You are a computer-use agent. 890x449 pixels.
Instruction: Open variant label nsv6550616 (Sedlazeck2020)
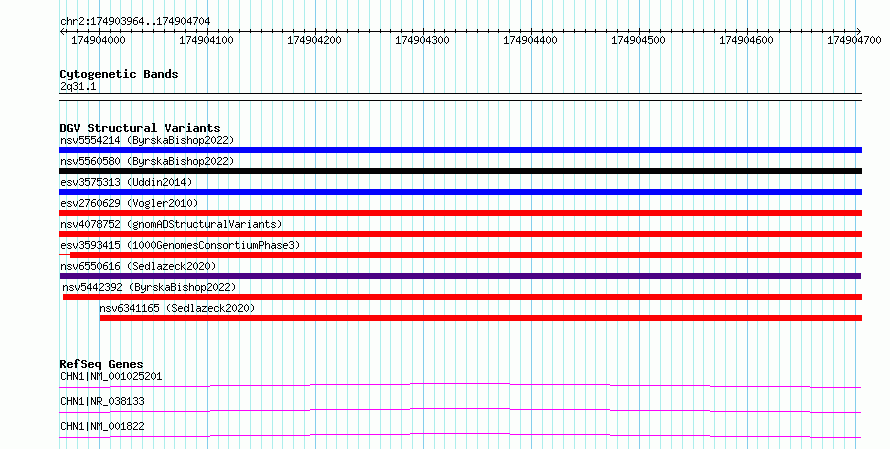point(138,266)
